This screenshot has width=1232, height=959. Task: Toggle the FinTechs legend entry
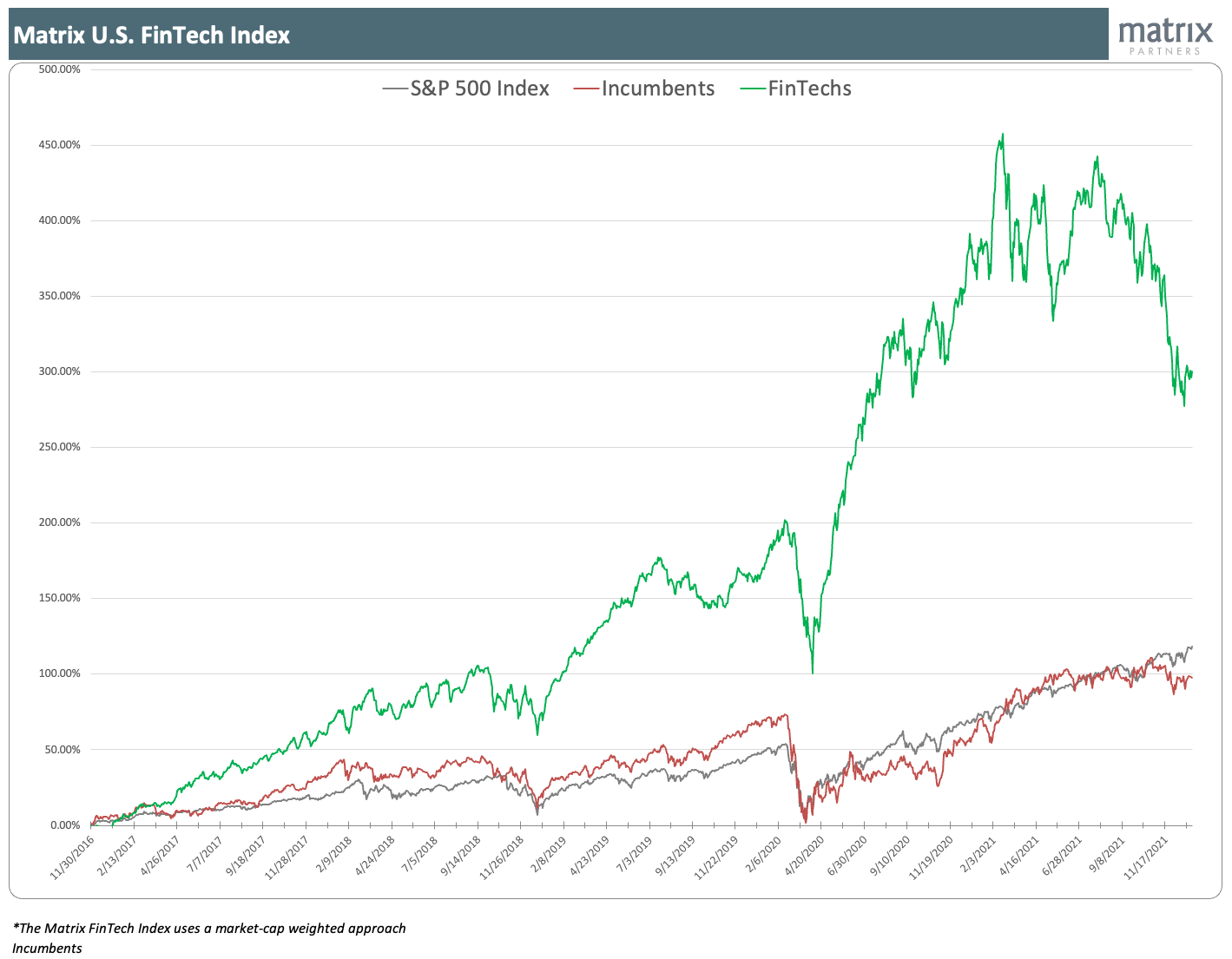coord(810,89)
